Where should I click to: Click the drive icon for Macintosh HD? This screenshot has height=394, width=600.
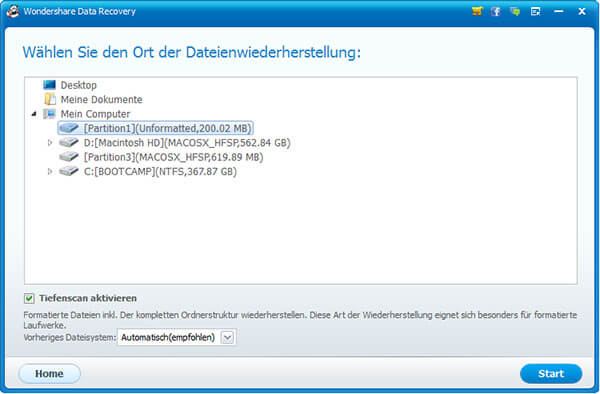[69, 142]
